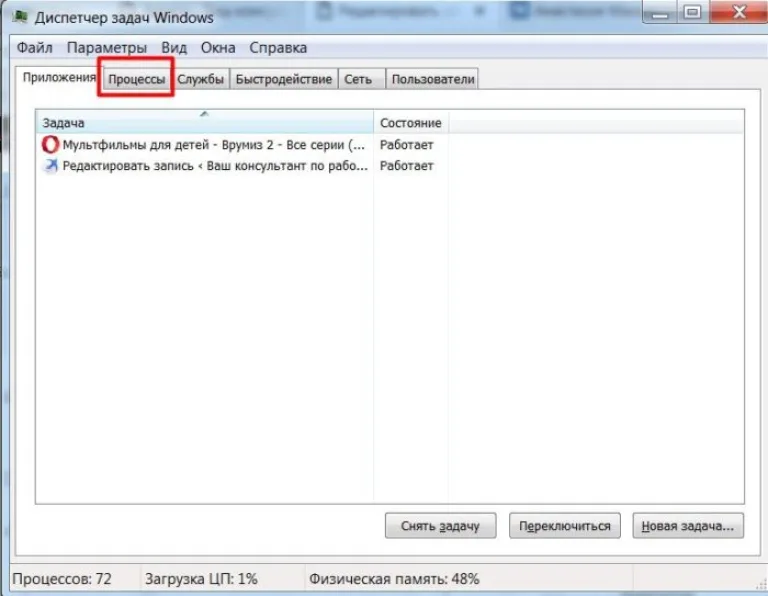This screenshot has width=768, height=596.
Task: Click the Диспетчер задач Windows title text
Action: pos(124,18)
